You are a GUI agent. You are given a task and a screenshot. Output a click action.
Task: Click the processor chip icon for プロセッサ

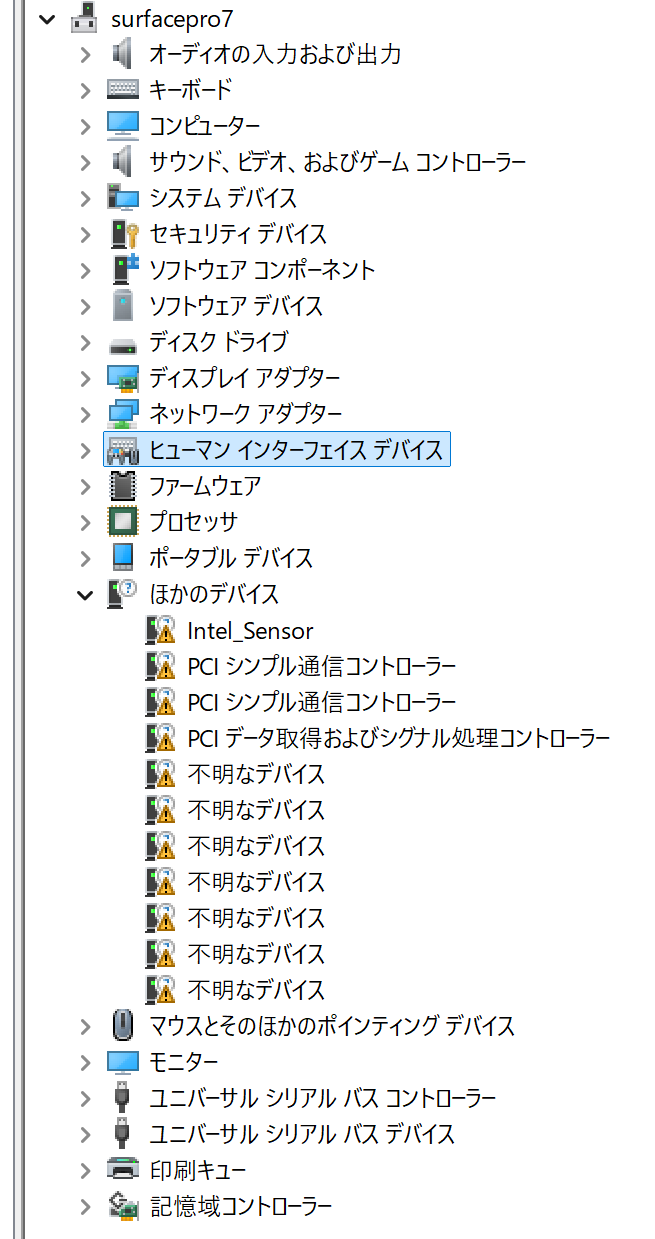(122, 521)
